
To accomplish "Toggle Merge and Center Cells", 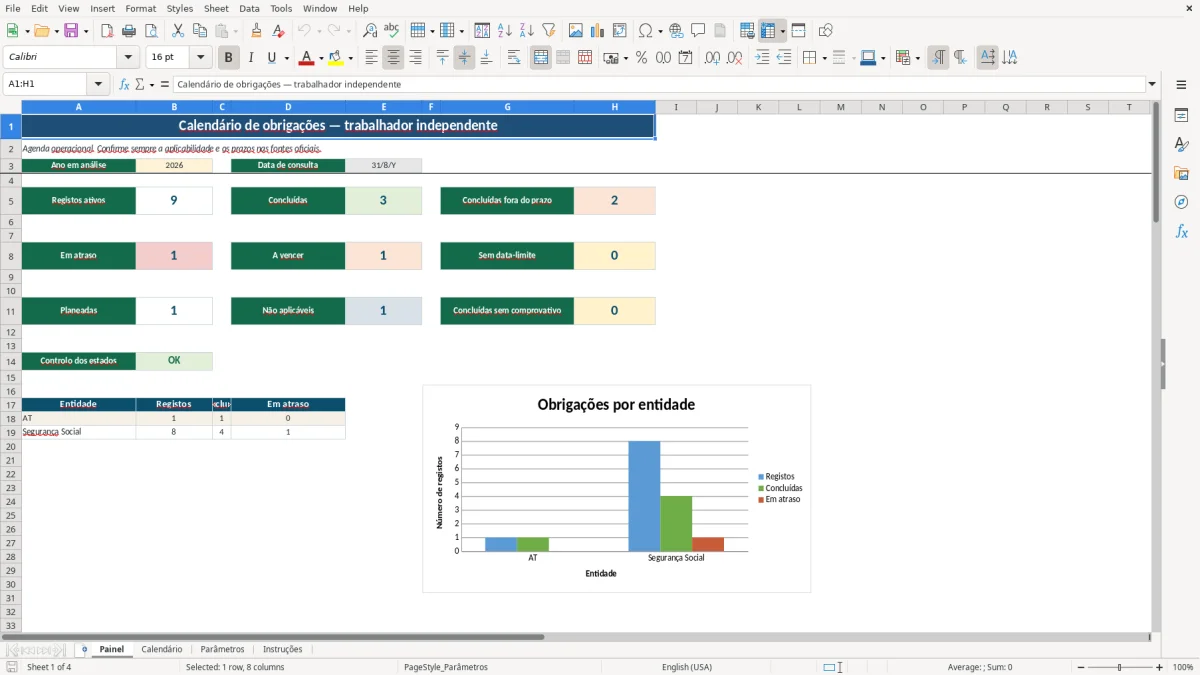I will 541,58.
